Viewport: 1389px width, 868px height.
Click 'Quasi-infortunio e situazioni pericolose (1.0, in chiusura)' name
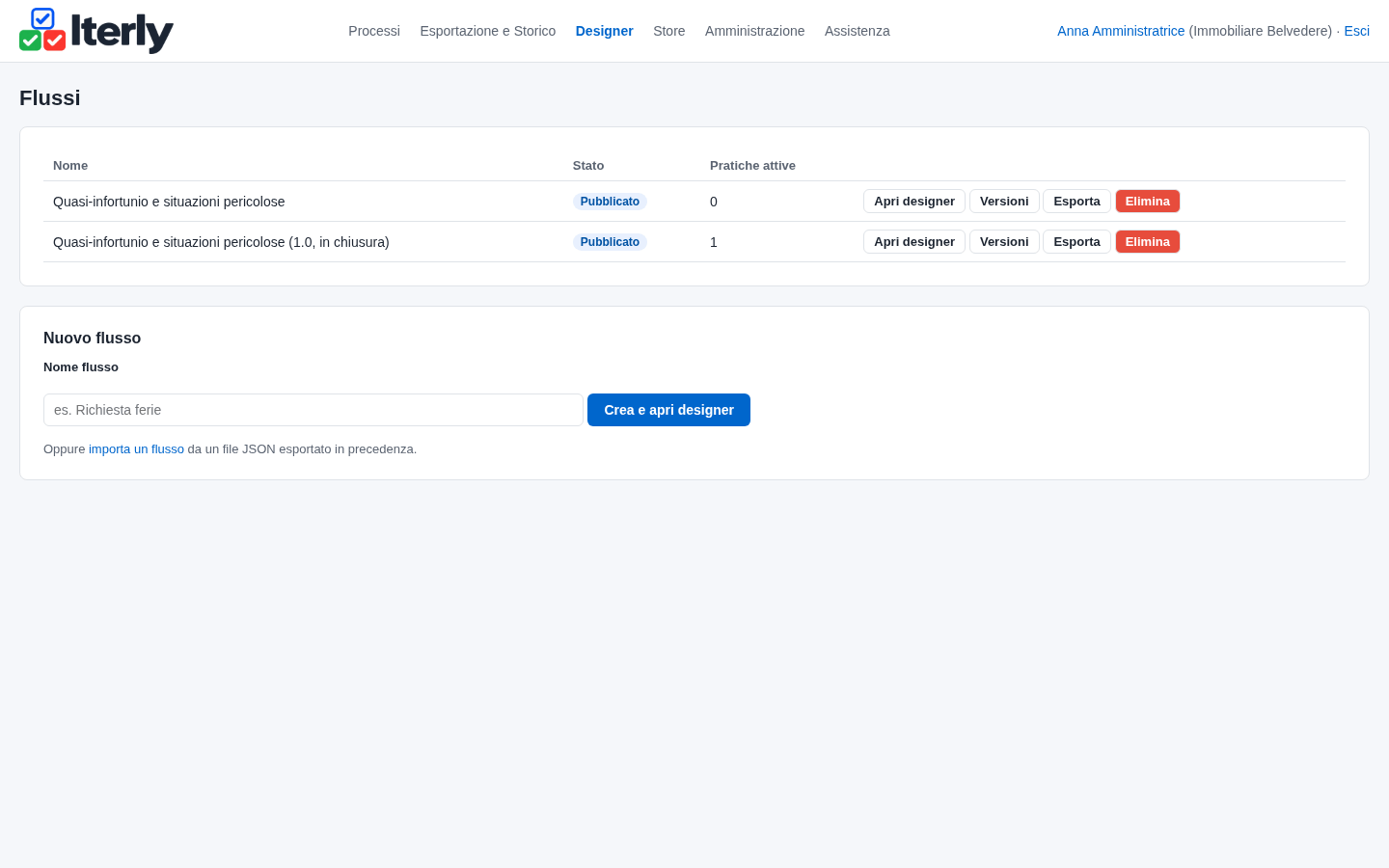(x=221, y=242)
